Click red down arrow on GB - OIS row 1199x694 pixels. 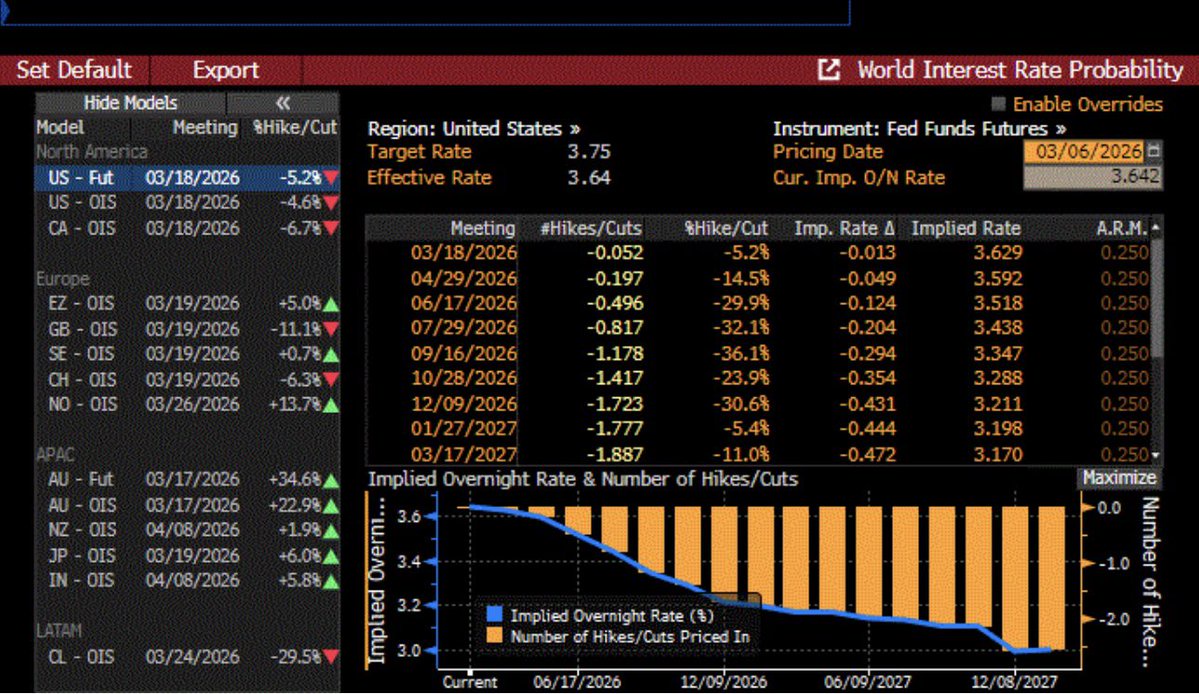tap(331, 329)
